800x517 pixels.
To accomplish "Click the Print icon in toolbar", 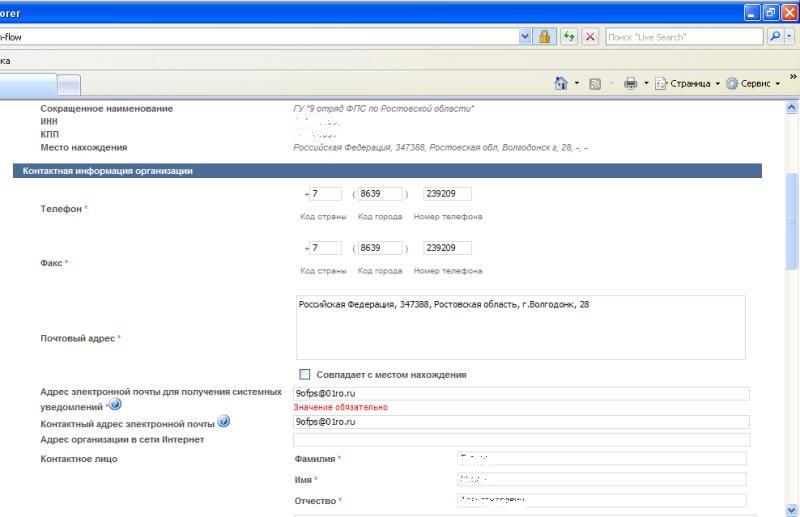I will tap(630, 84).
